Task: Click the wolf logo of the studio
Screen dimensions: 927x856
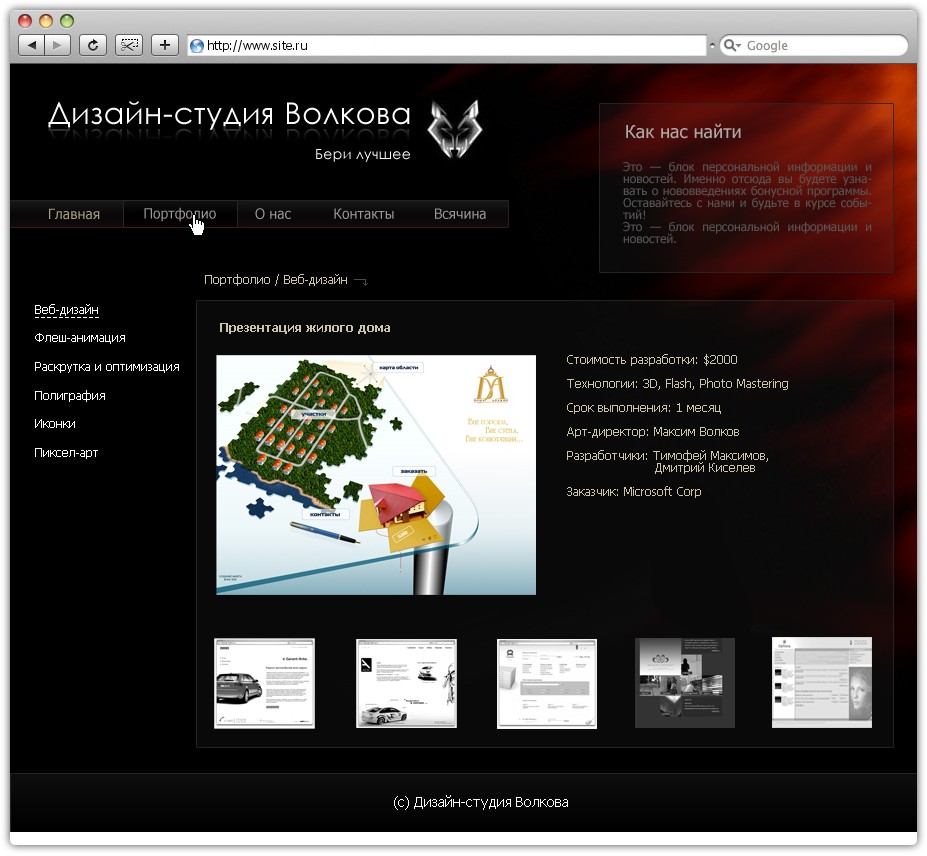Action: [x=454, y=128]
